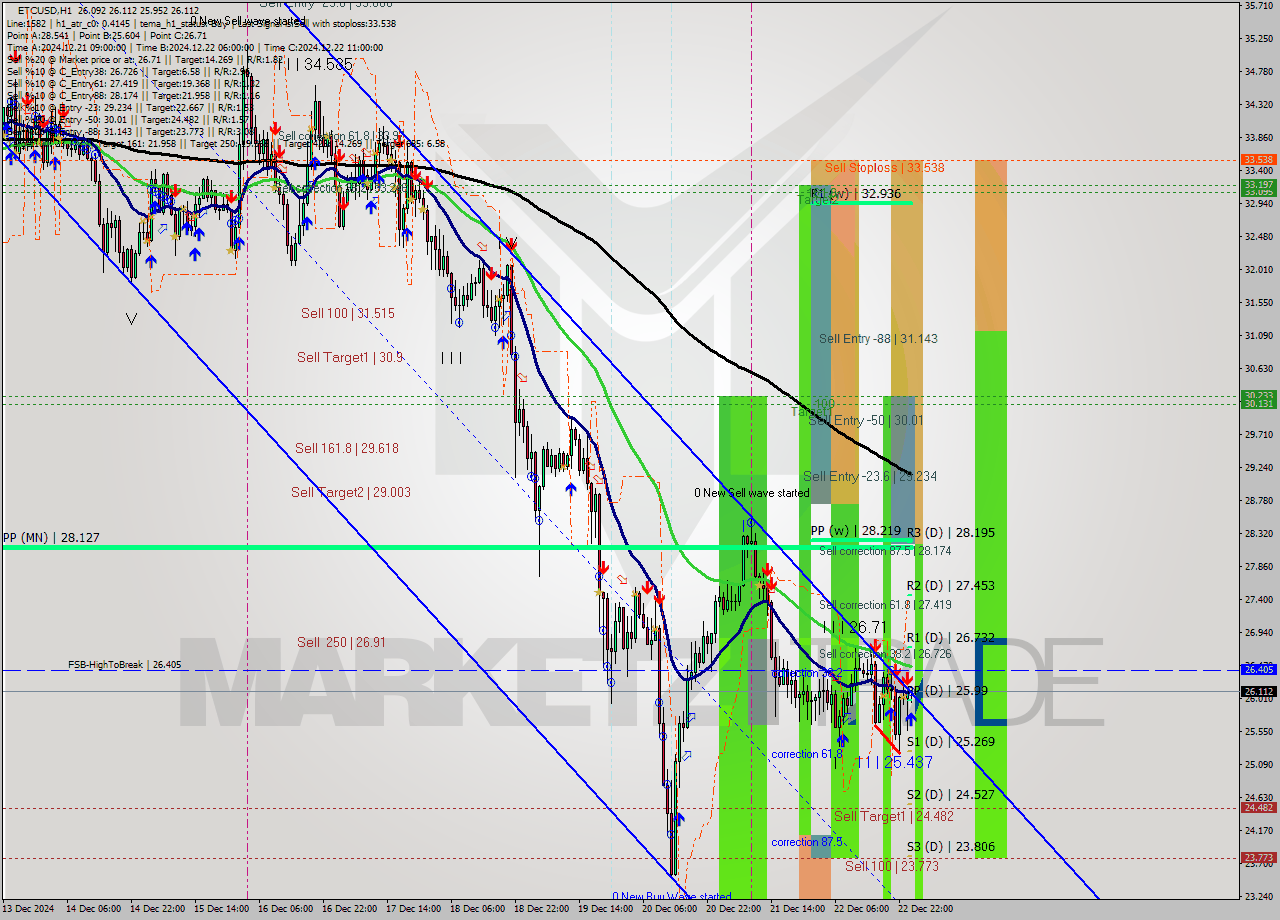Screen dimensions: 1280x920
Task: Select the Sell Entry -50 | 30.01 label
Action: (866, 420)
